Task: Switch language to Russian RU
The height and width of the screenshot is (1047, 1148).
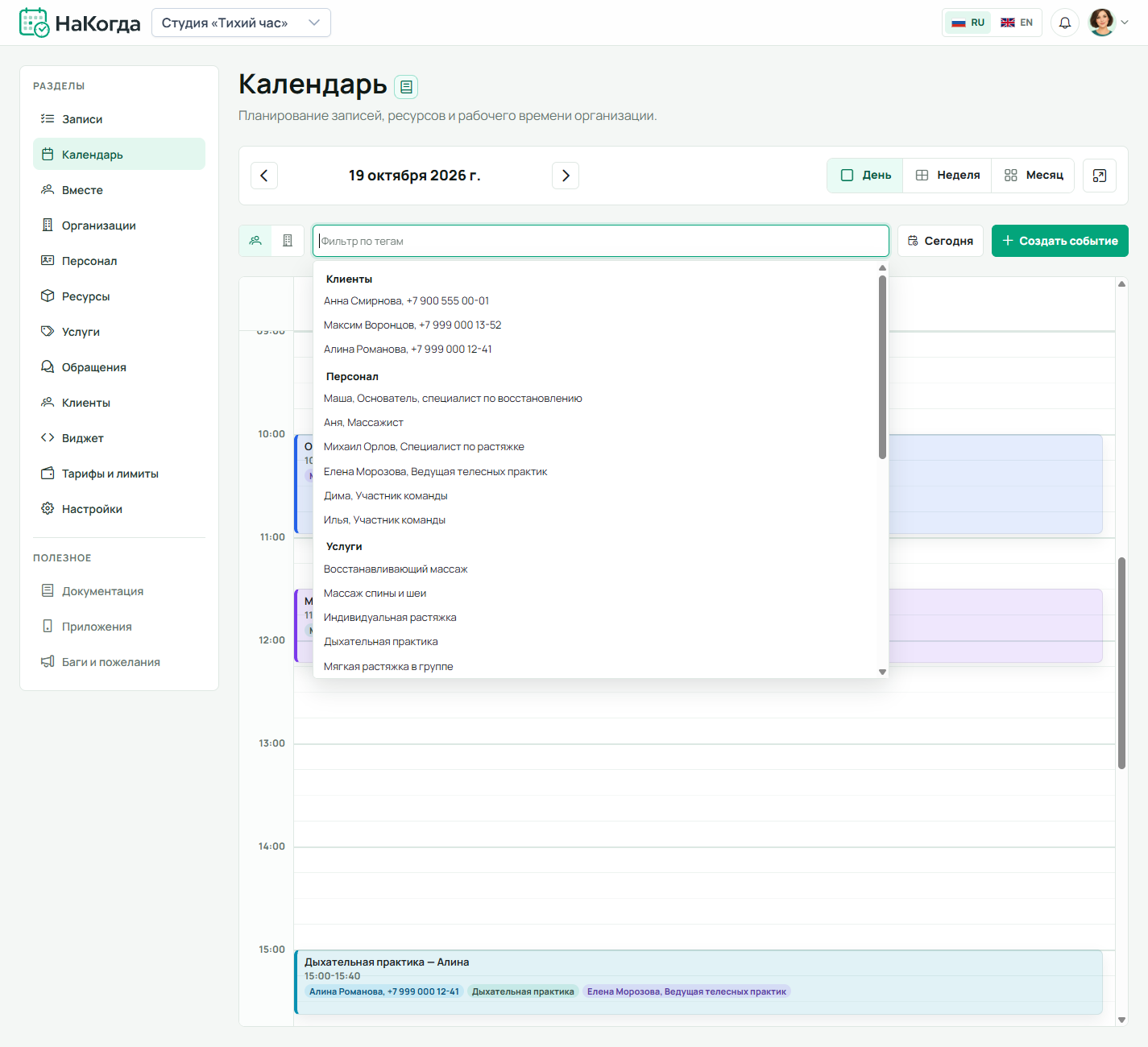Action: pos(968,23)
